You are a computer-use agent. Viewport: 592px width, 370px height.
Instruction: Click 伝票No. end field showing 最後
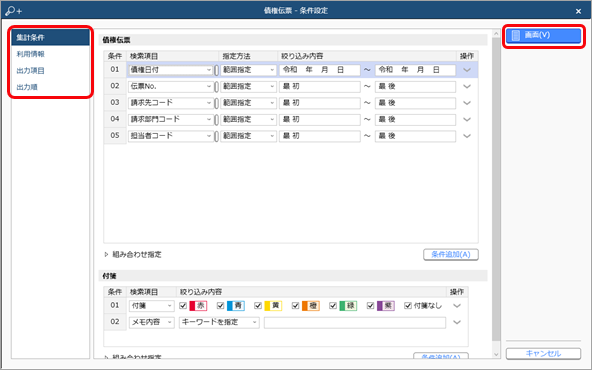(415, 86)
